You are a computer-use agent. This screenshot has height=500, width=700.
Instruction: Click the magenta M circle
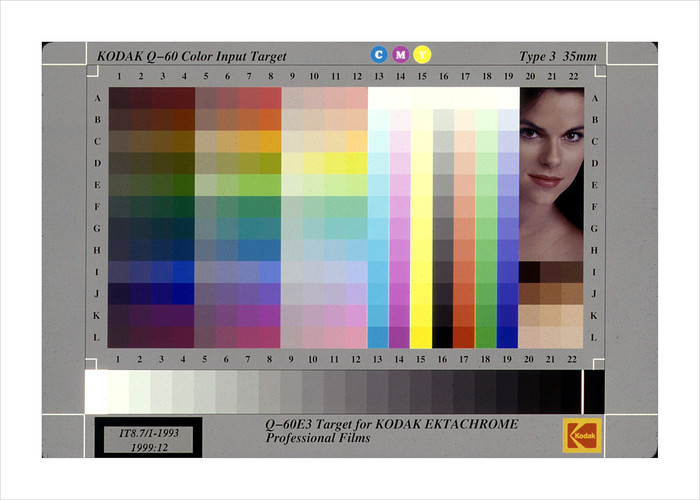pyautogui.click(x=400, y=54)
